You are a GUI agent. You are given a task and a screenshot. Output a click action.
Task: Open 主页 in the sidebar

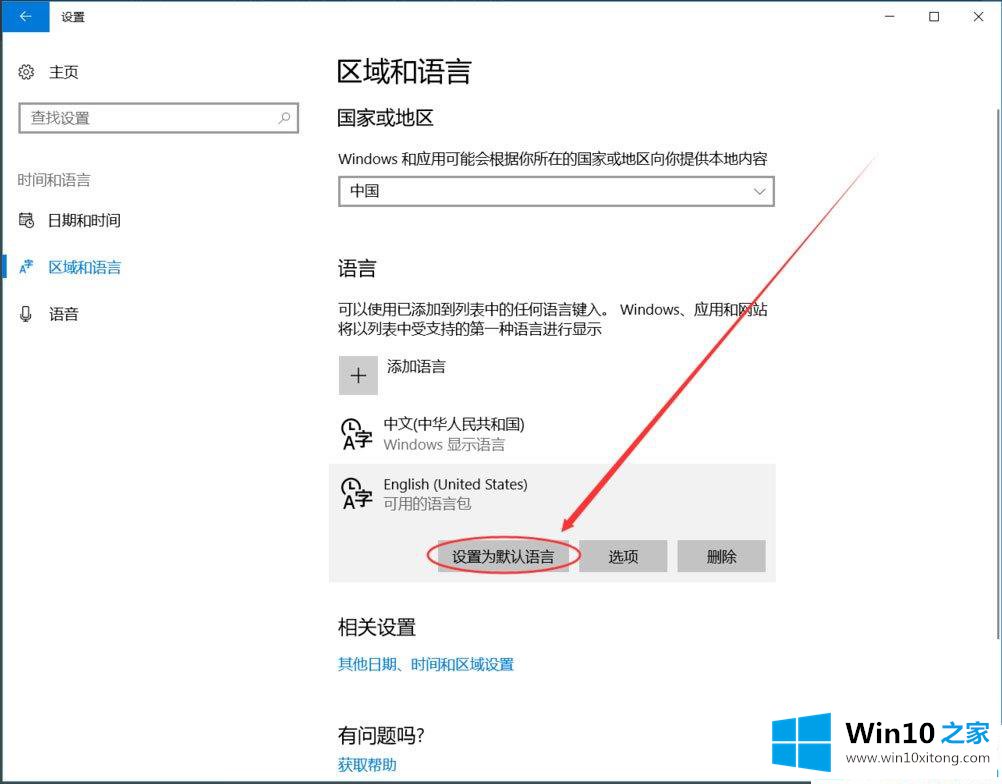click(64, 72)
